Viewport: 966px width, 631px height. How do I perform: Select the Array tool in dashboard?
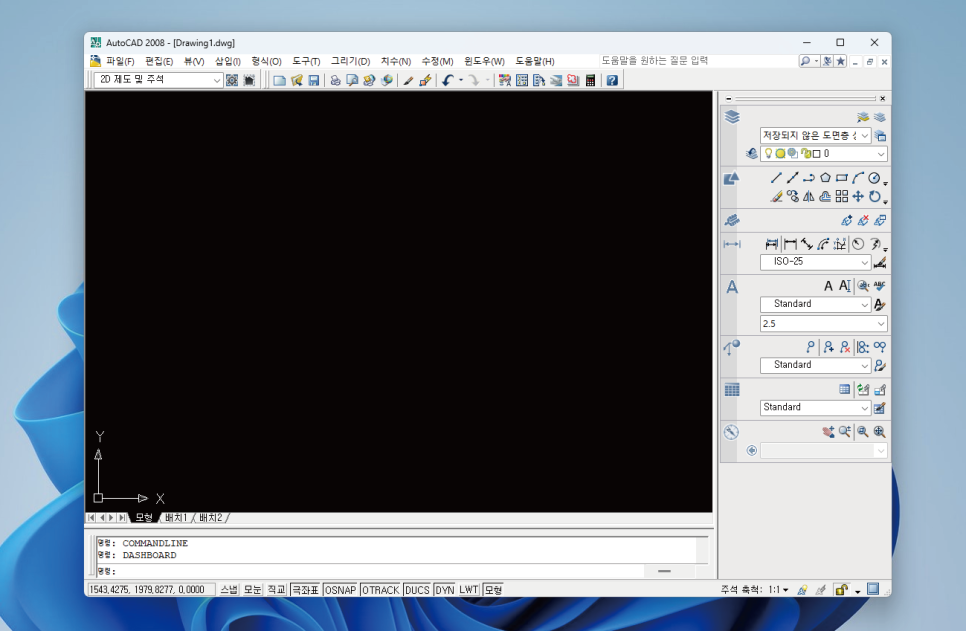[x=842, y=197]
